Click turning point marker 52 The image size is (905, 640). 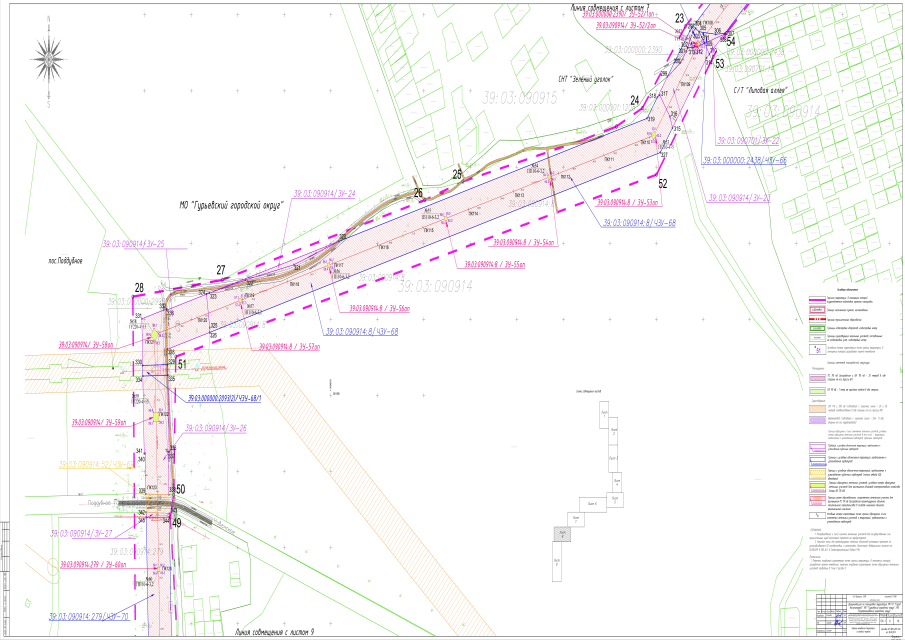[x=662, y=184]
